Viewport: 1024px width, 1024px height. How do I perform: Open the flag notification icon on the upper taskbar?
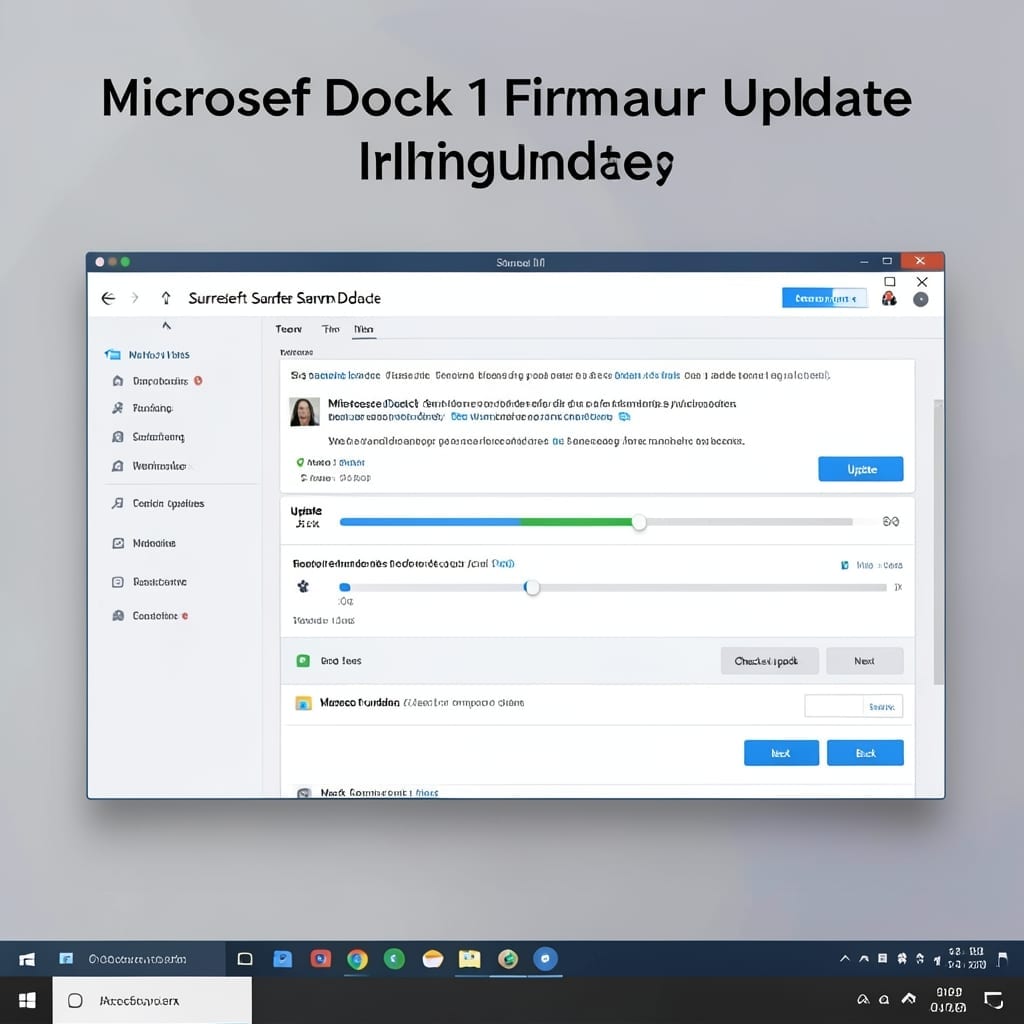1002,959
